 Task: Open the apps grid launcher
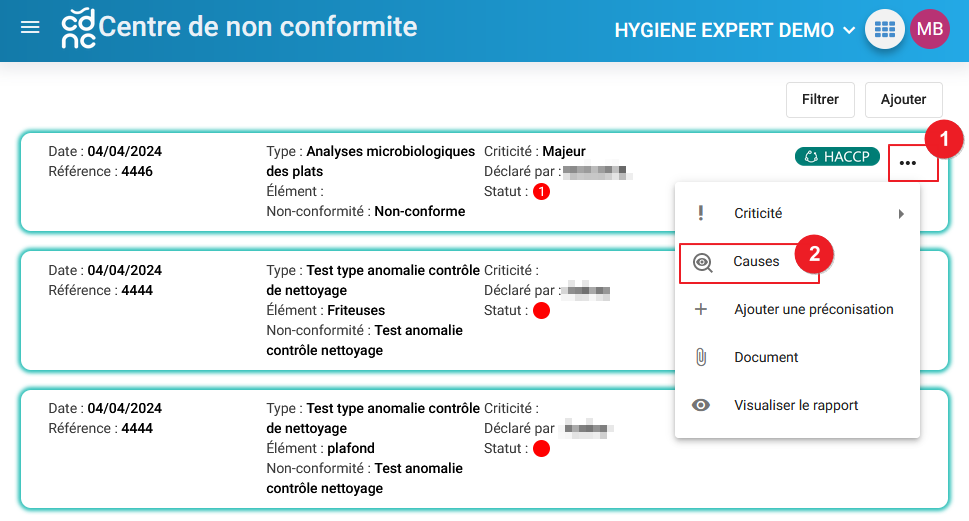coord(884,30)
